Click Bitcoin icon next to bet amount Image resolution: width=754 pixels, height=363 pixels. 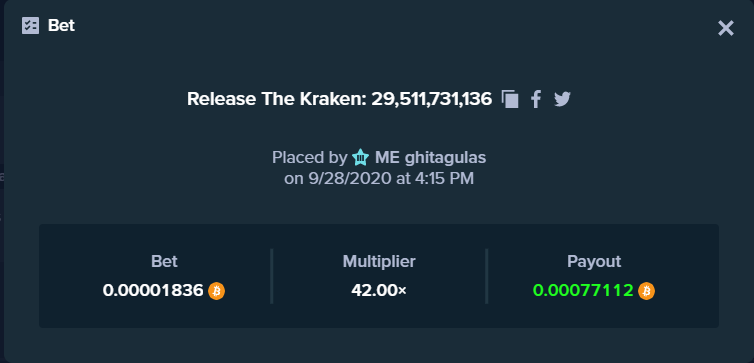(x=216, y=291)
